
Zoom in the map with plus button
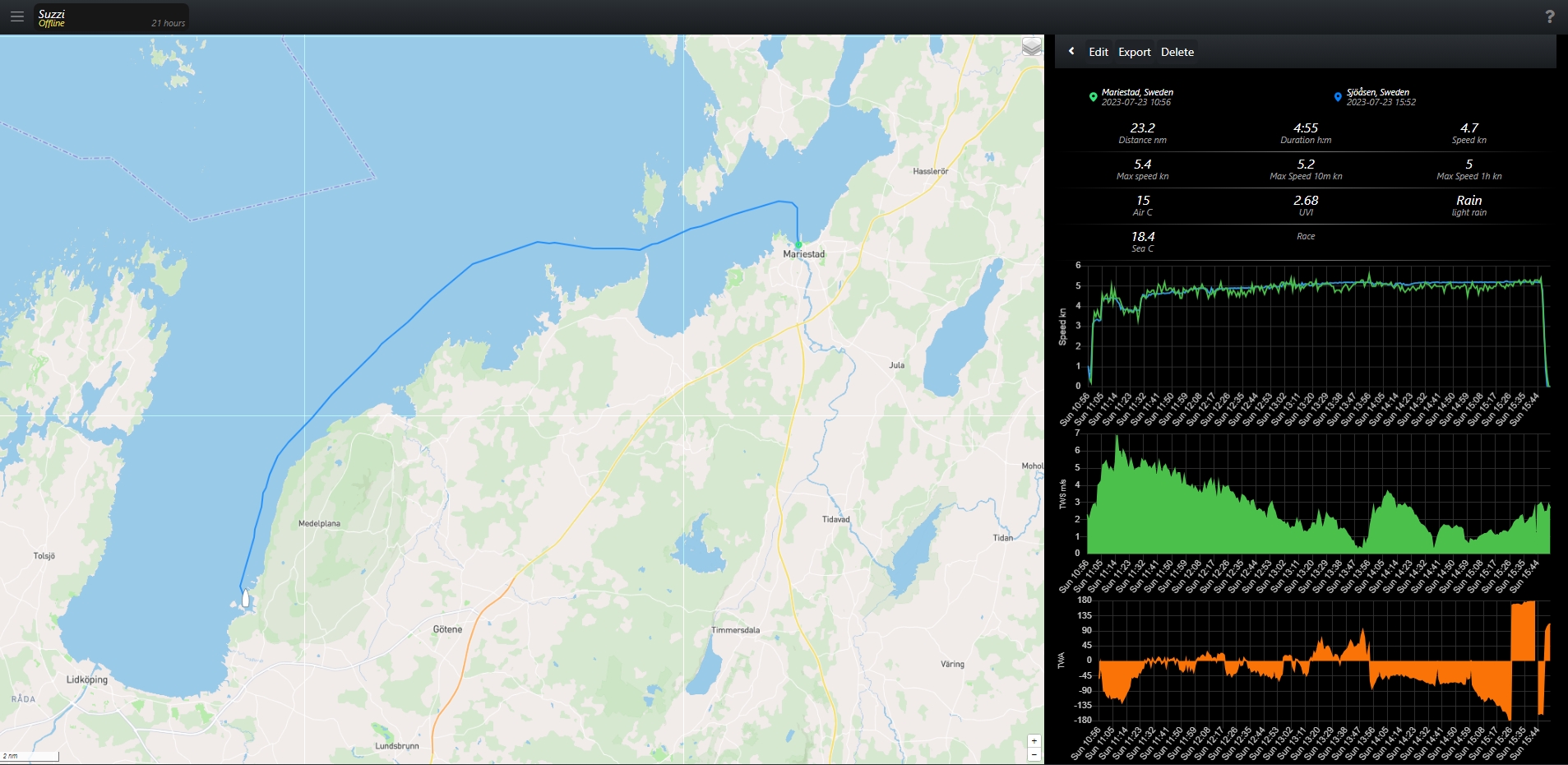[x=1034, y=741]
